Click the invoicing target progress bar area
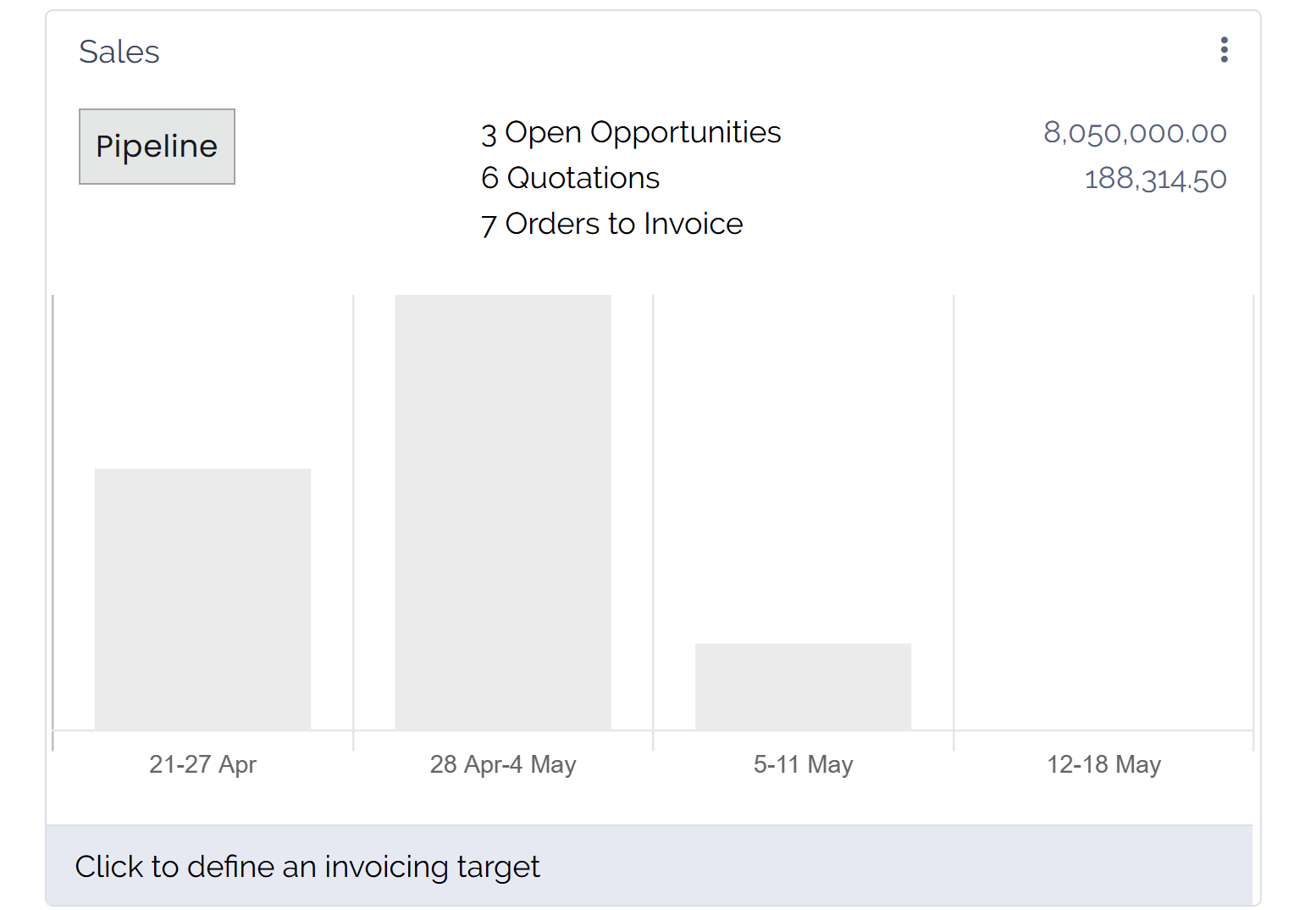This screenshot has height=910, width=1316. [652, 867]
